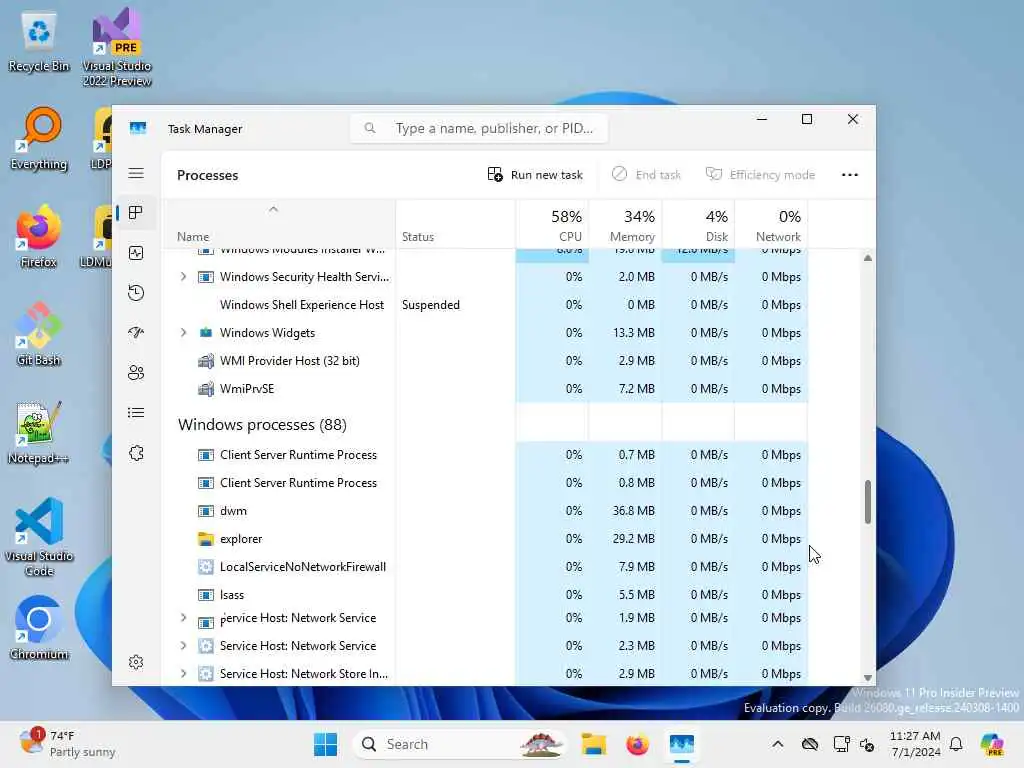Select the Client Server Runtime Process at 0.8 MB
The image size is (1024, 768).
coord(485,483)
